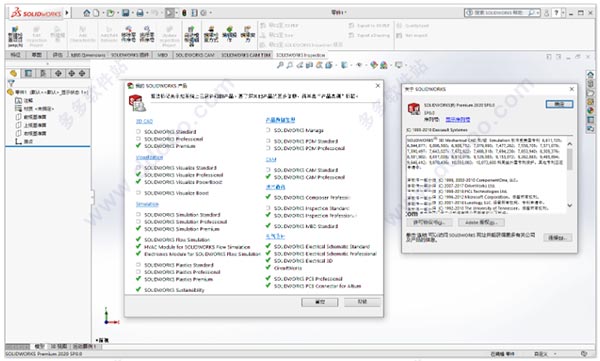The width and height of the screenshot is (600, 361).
Task: Click the CAM link in products dialog
Action: 271,159
